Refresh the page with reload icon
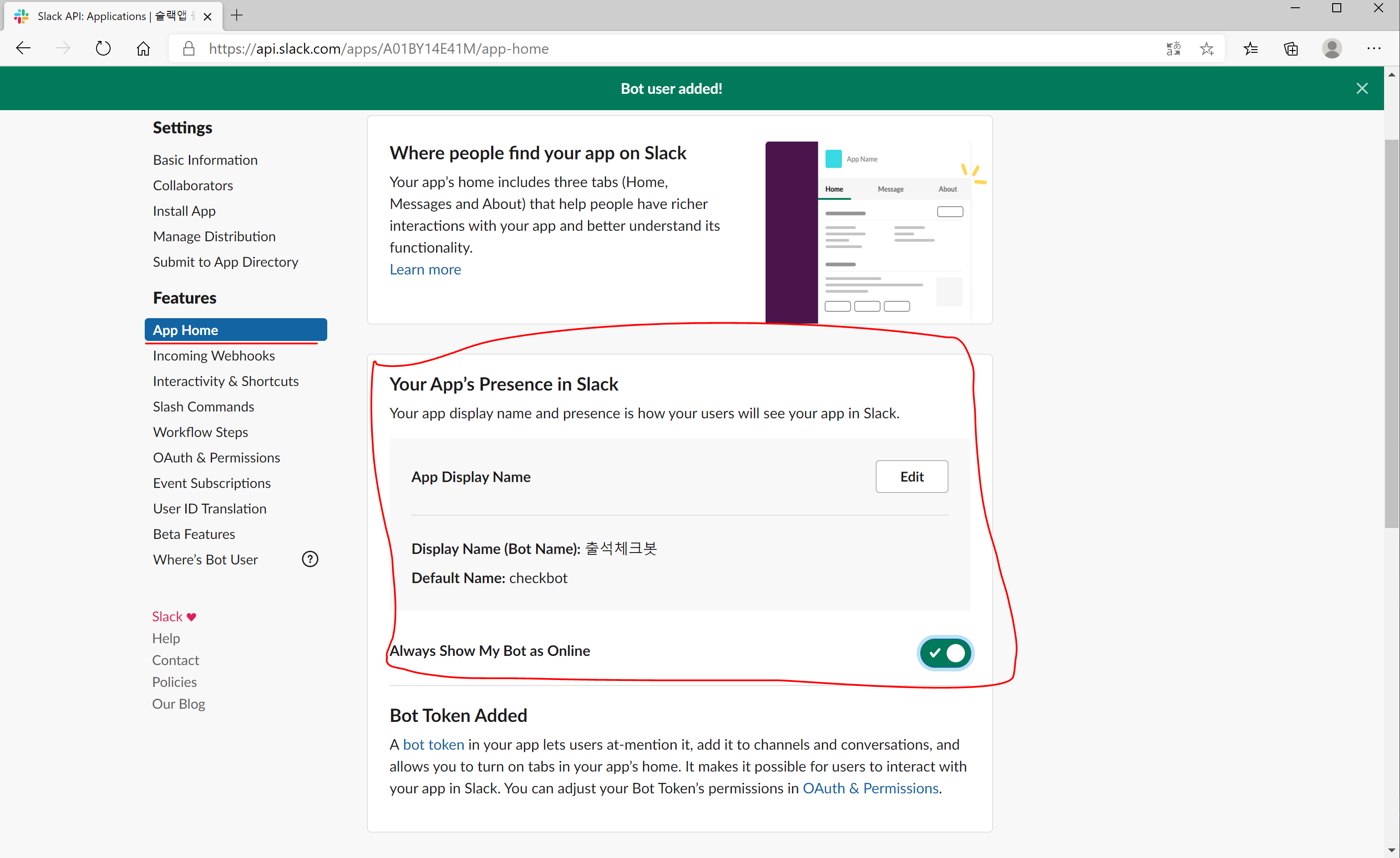1400x858 pixels. click(x=103, y=48)
